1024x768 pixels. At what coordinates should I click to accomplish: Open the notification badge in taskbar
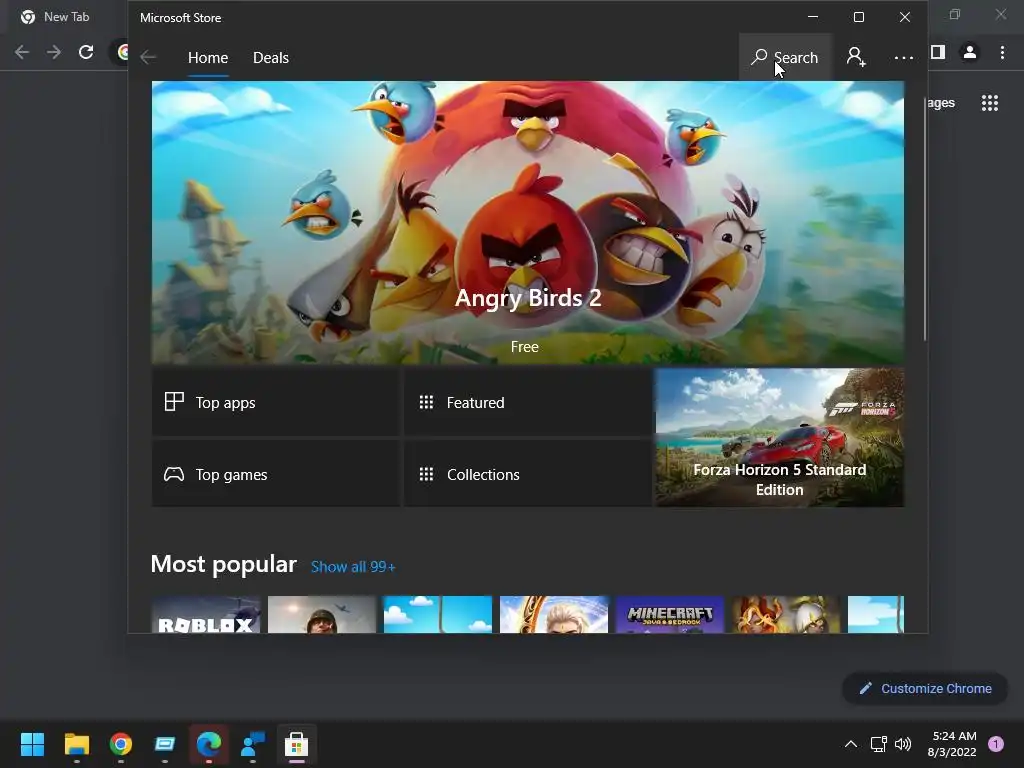tap(996, 744)
